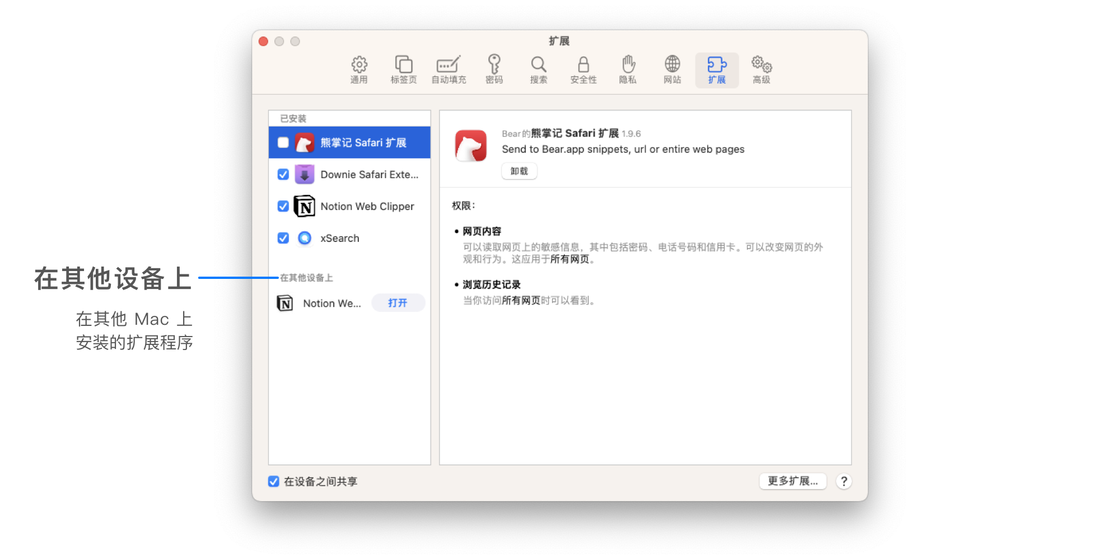1120x560 pixels.
Task: Click the 更多扩展… button
Action: (x=792, y=482)
